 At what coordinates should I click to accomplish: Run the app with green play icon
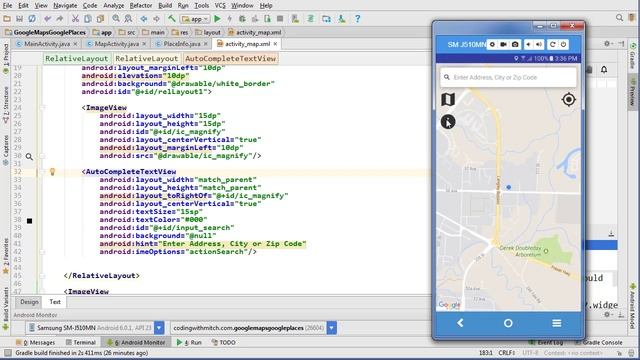(x=217, y=19)
